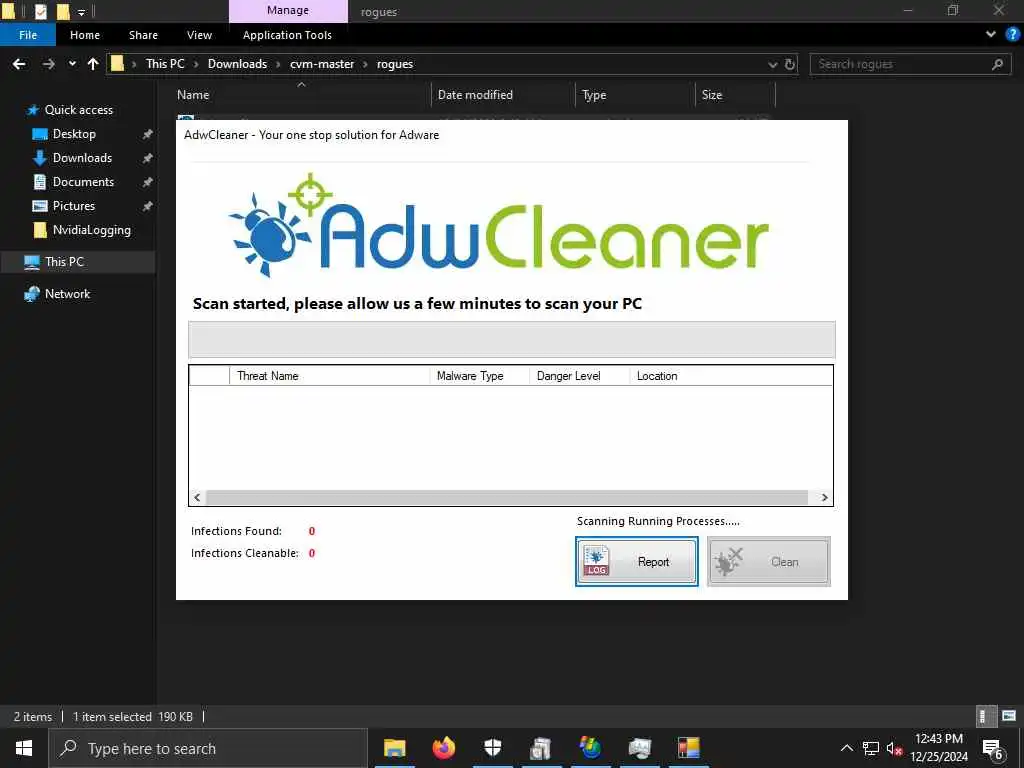Viewport: 1024px width, 768px height.
Task: Open Documents in the navigation pane
Action: 83,182
